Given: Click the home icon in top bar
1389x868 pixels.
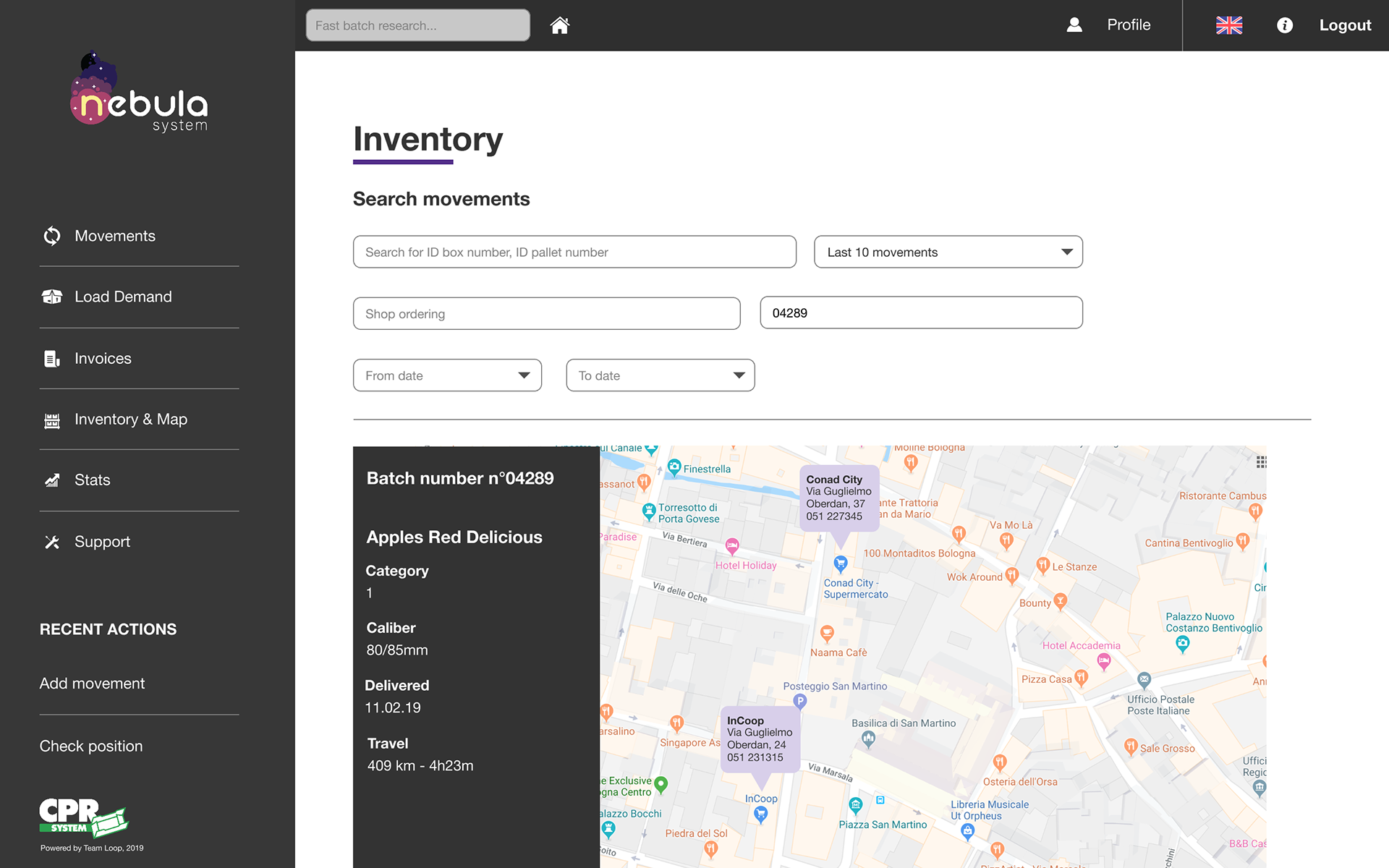Looking at the screenshot, I should [559, 25].
